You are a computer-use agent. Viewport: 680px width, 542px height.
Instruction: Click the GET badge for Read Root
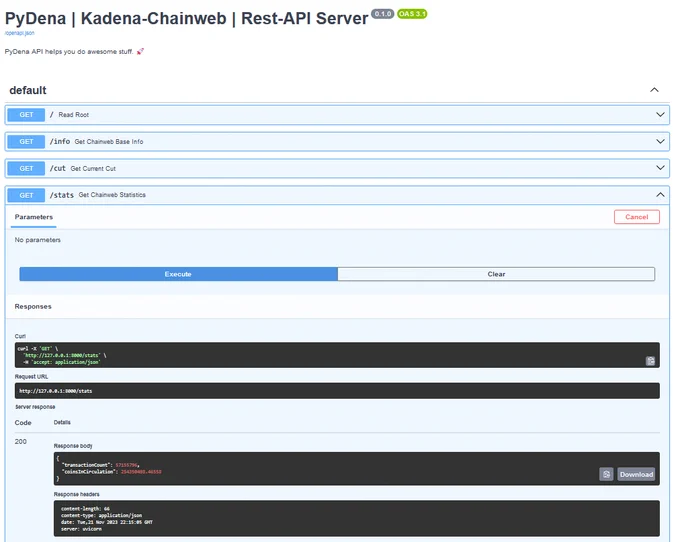(26, 115)
